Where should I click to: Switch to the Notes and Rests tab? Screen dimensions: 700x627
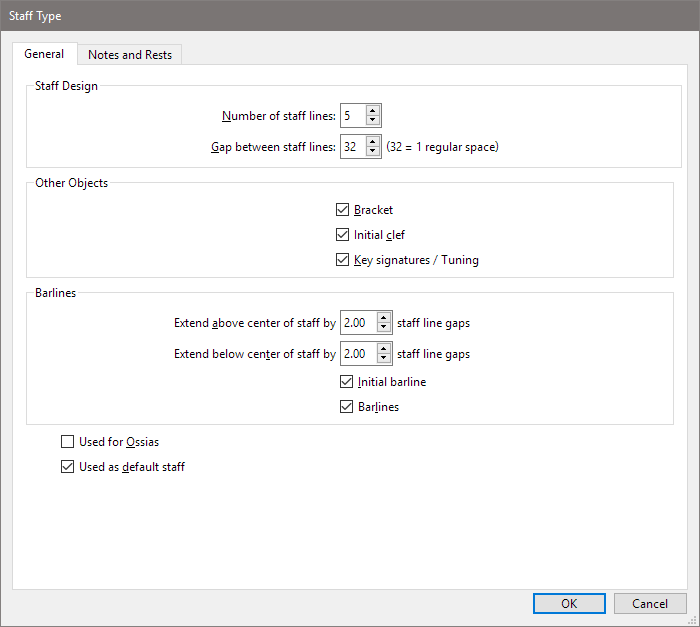(x=130, y=55)
